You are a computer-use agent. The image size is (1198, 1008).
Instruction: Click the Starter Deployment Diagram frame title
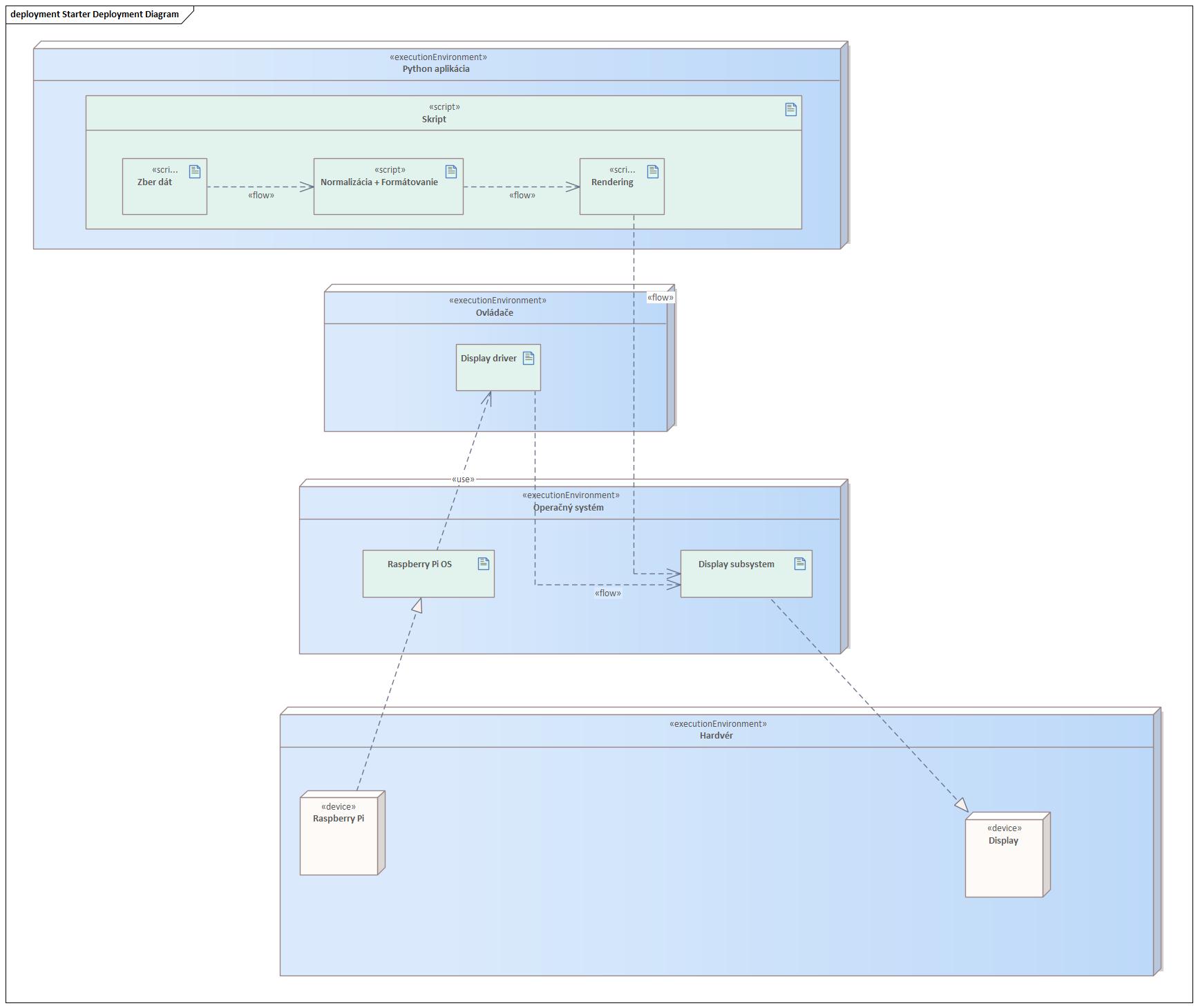click(95, 15)
